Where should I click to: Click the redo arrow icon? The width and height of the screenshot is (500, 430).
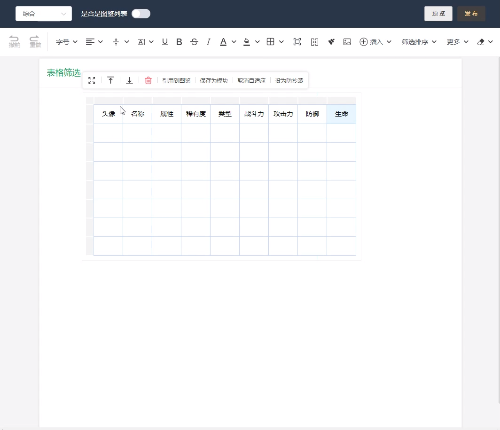(x=35, y=41)
